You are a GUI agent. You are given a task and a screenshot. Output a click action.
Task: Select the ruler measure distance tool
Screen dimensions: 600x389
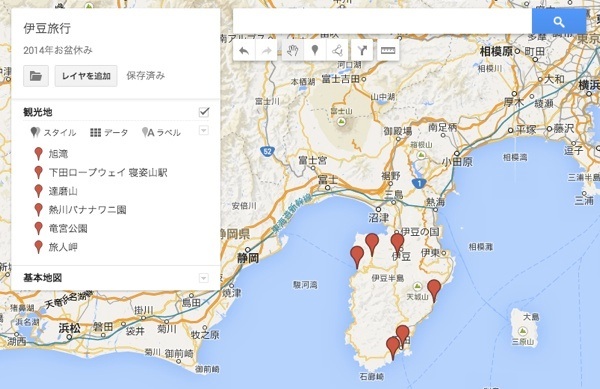[x=388, y=50]
